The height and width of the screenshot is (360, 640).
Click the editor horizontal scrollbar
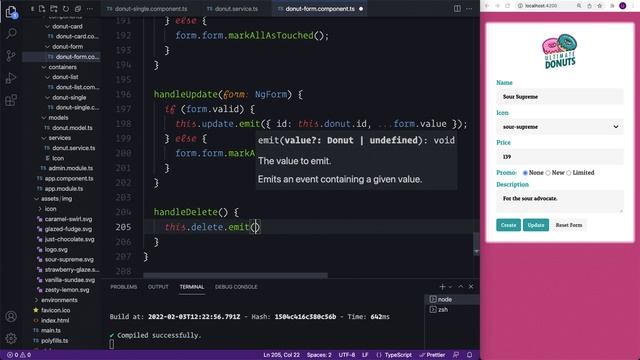pos(236,276)
